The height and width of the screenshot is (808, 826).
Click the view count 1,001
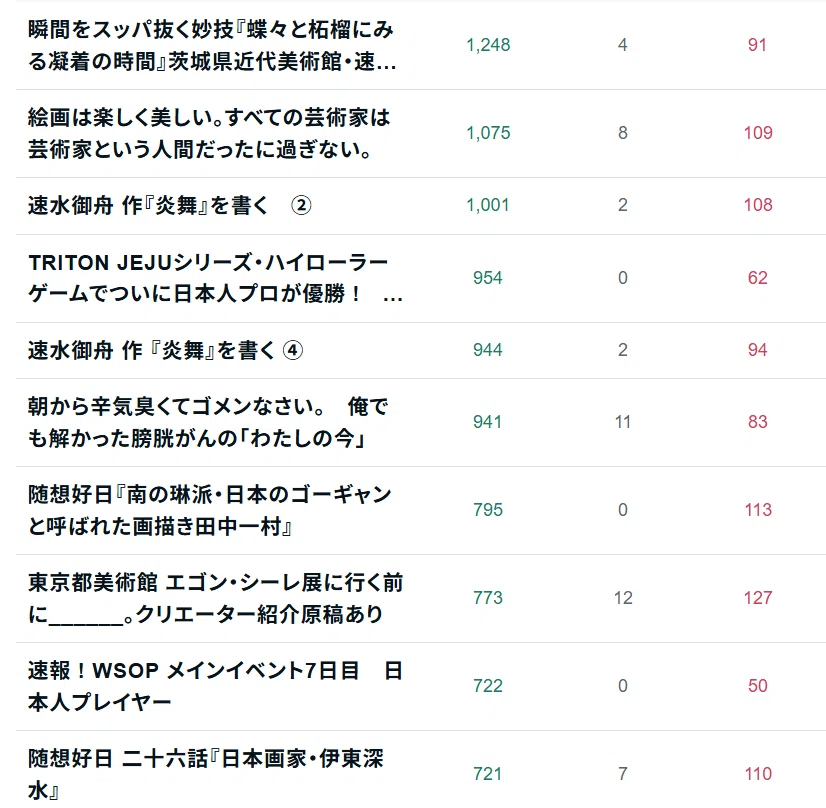(488, 205)
